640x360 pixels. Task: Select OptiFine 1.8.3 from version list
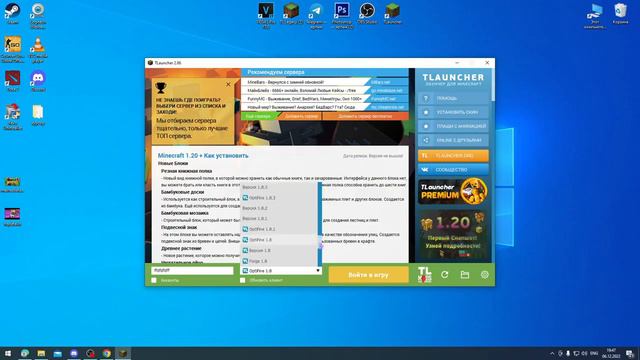point(279,198)
